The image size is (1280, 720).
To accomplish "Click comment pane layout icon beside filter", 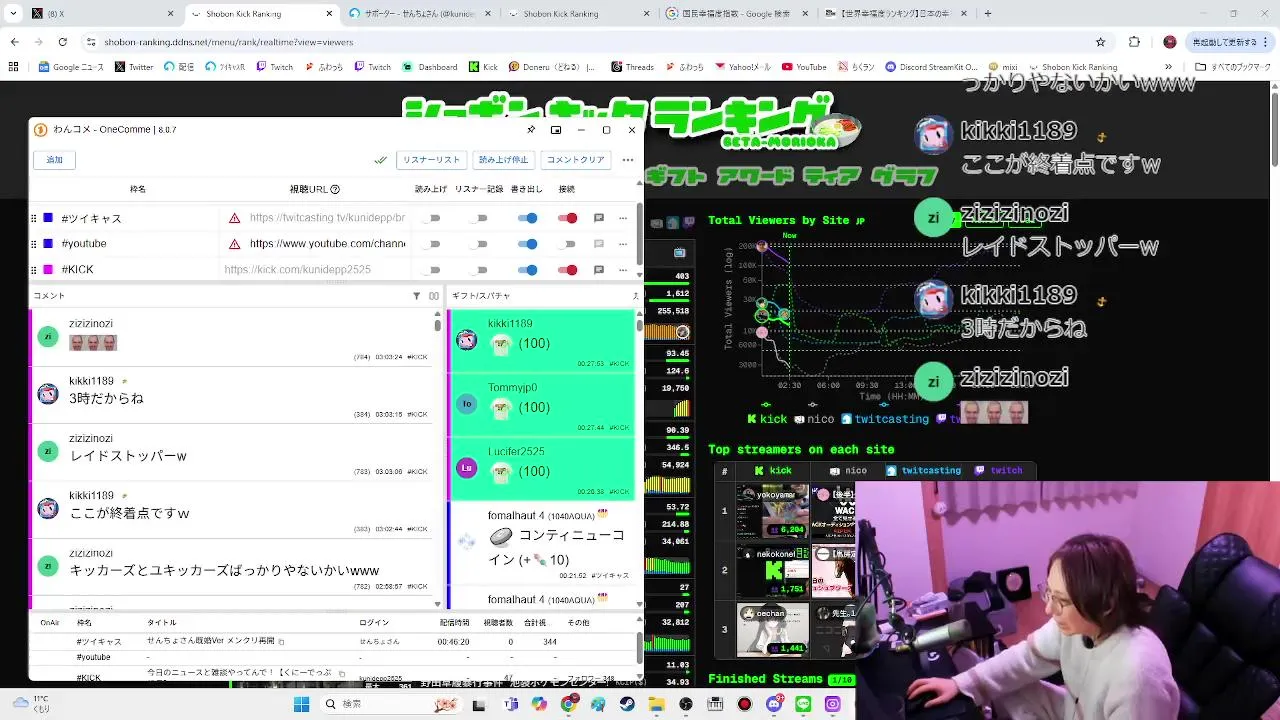I will pyautogui.click(x=434, y=296).
